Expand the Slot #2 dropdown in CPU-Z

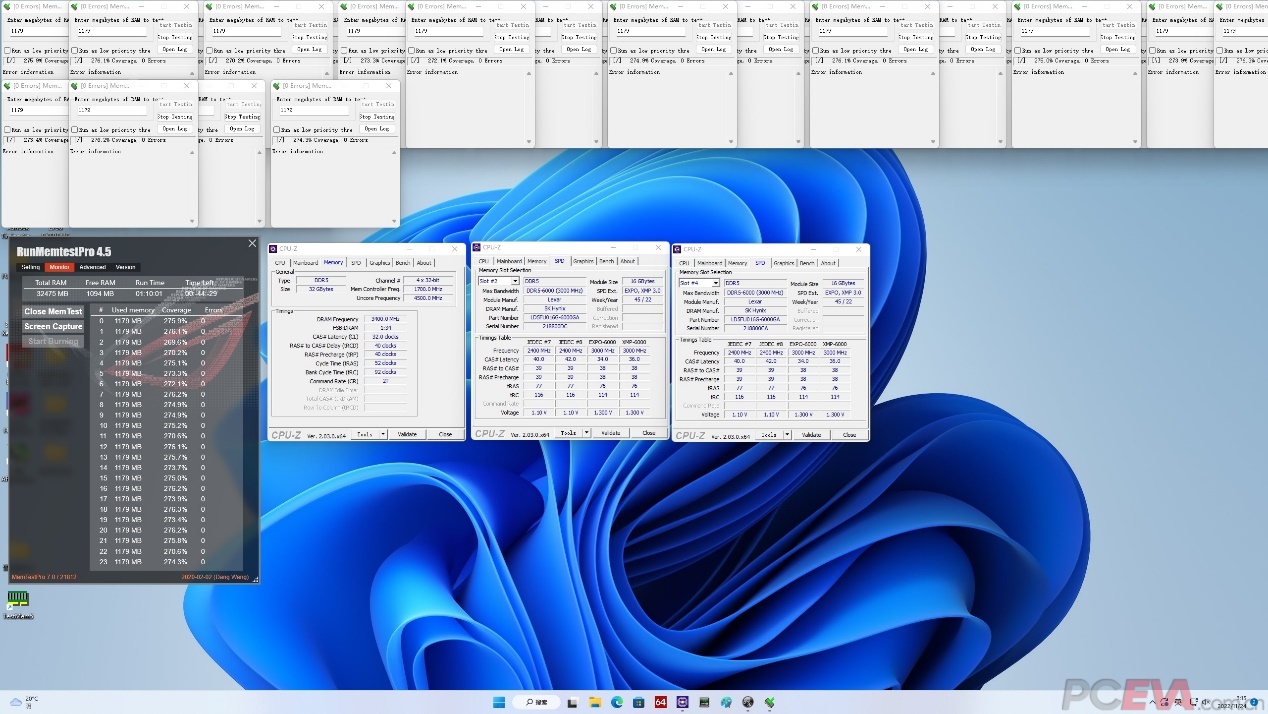tap(515, 281)
